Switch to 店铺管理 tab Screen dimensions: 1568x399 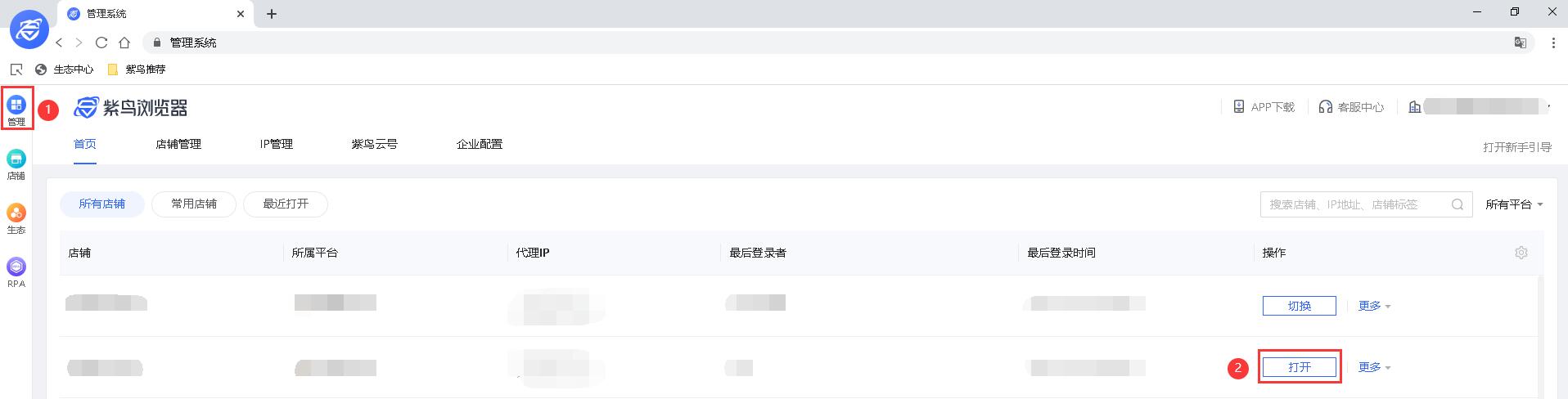(178, 144)
